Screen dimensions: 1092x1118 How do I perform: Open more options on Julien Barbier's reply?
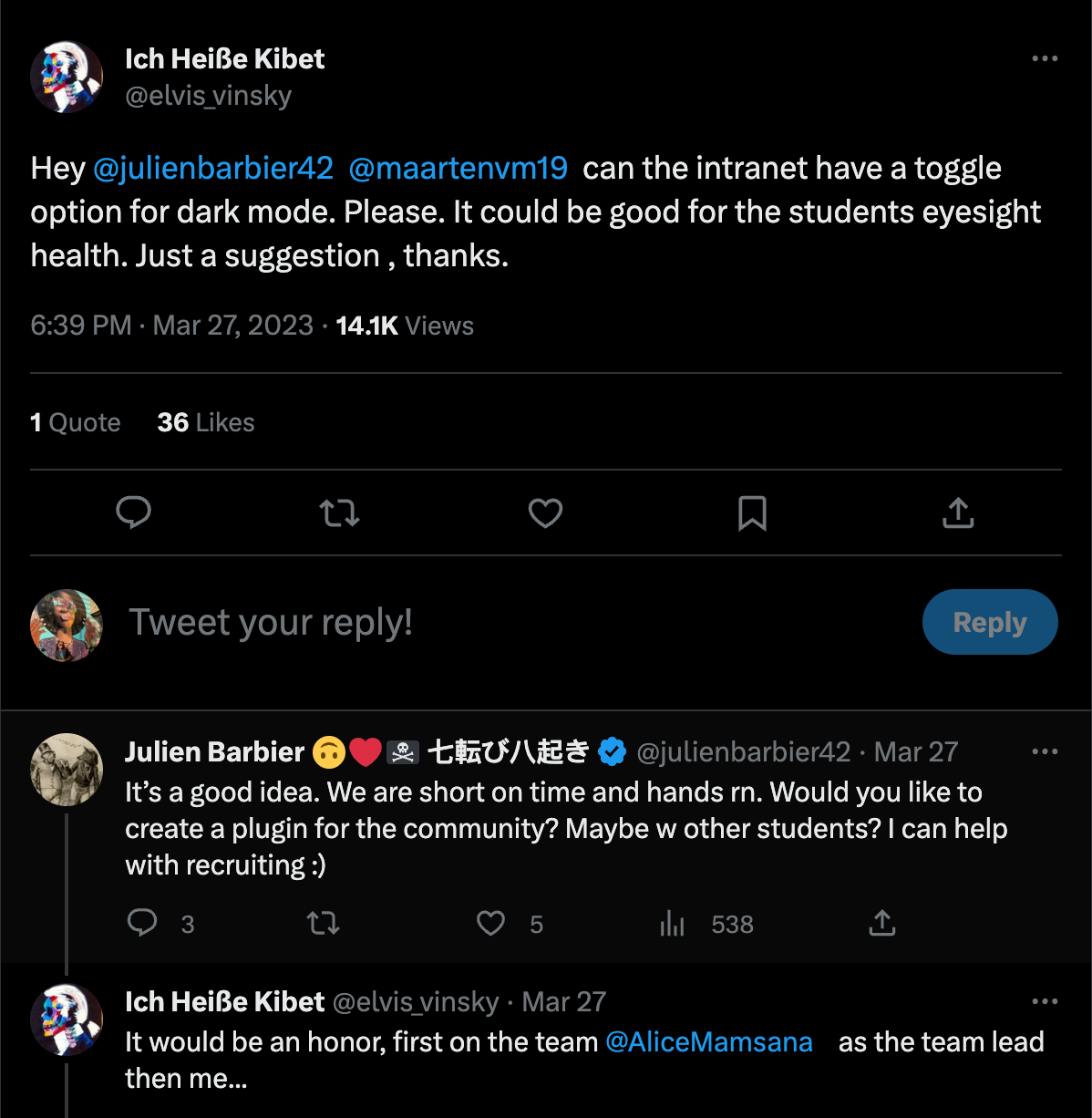pyautogui.click(x=1043, y=751)
